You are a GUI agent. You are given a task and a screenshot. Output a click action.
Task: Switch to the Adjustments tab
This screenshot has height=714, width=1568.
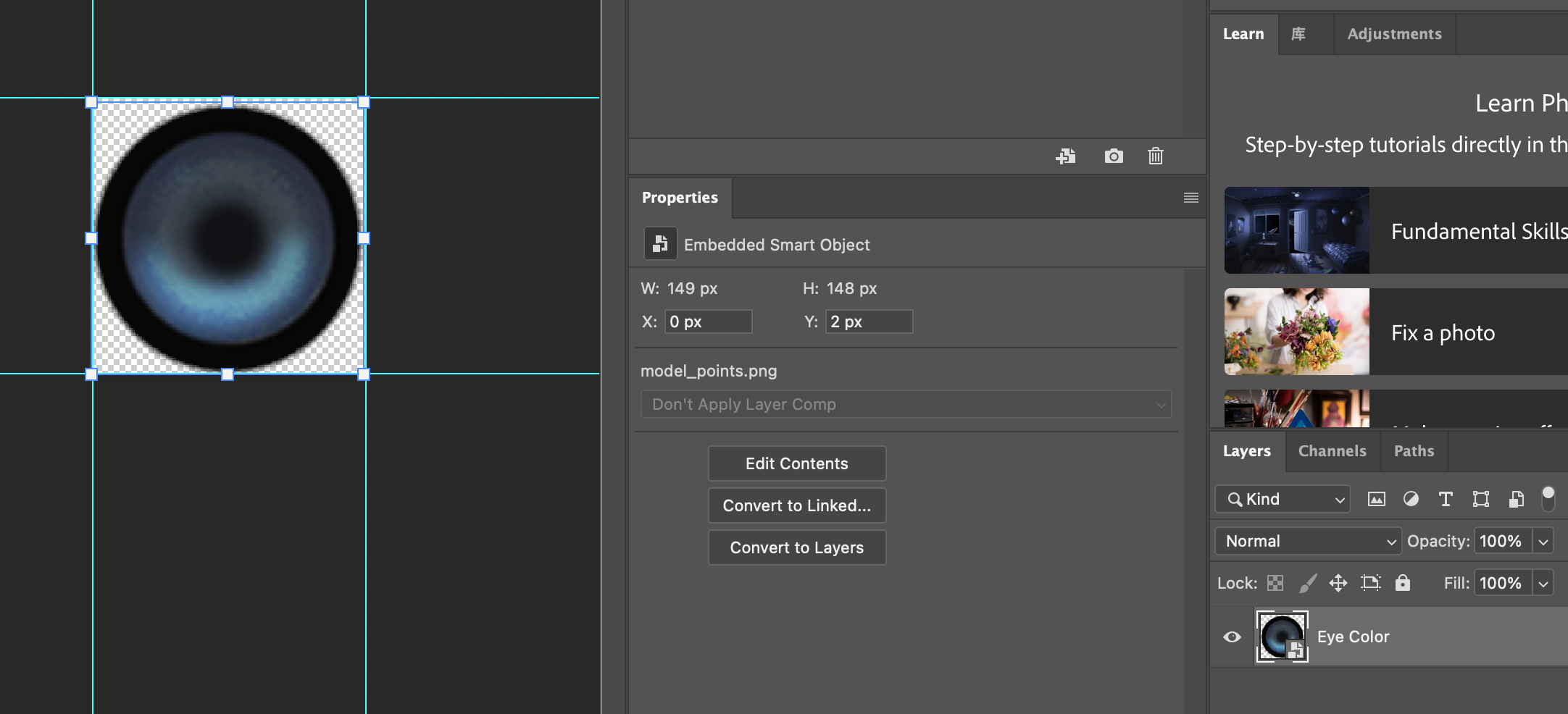(x=1394, y=34)
